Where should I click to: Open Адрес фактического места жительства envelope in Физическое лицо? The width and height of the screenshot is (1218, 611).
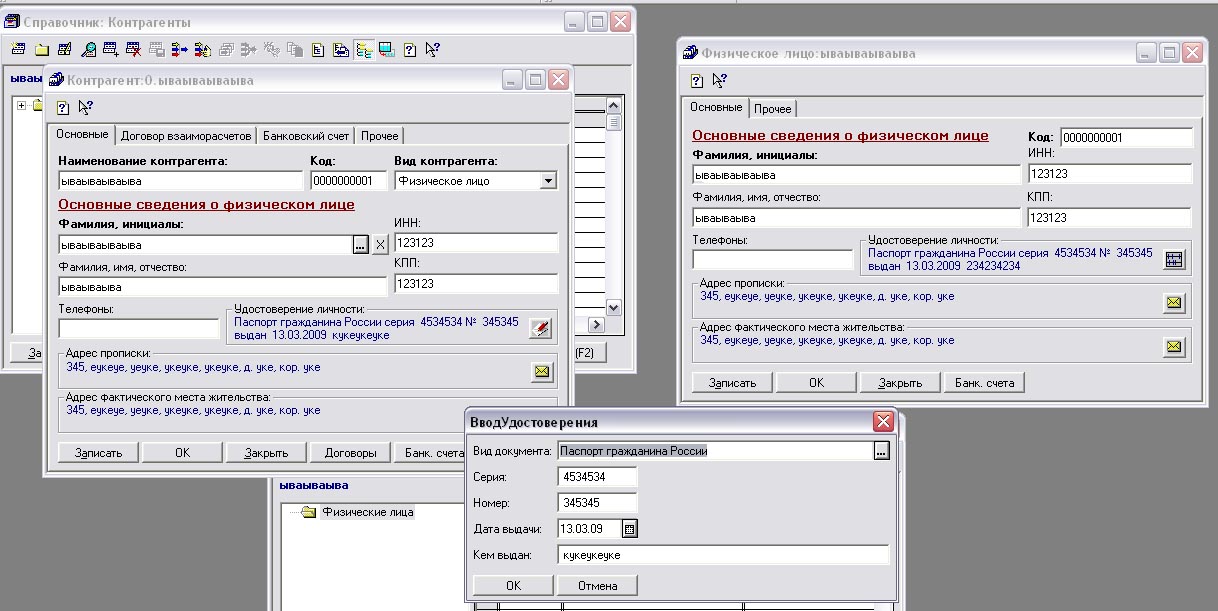[x=1174, y=346]
